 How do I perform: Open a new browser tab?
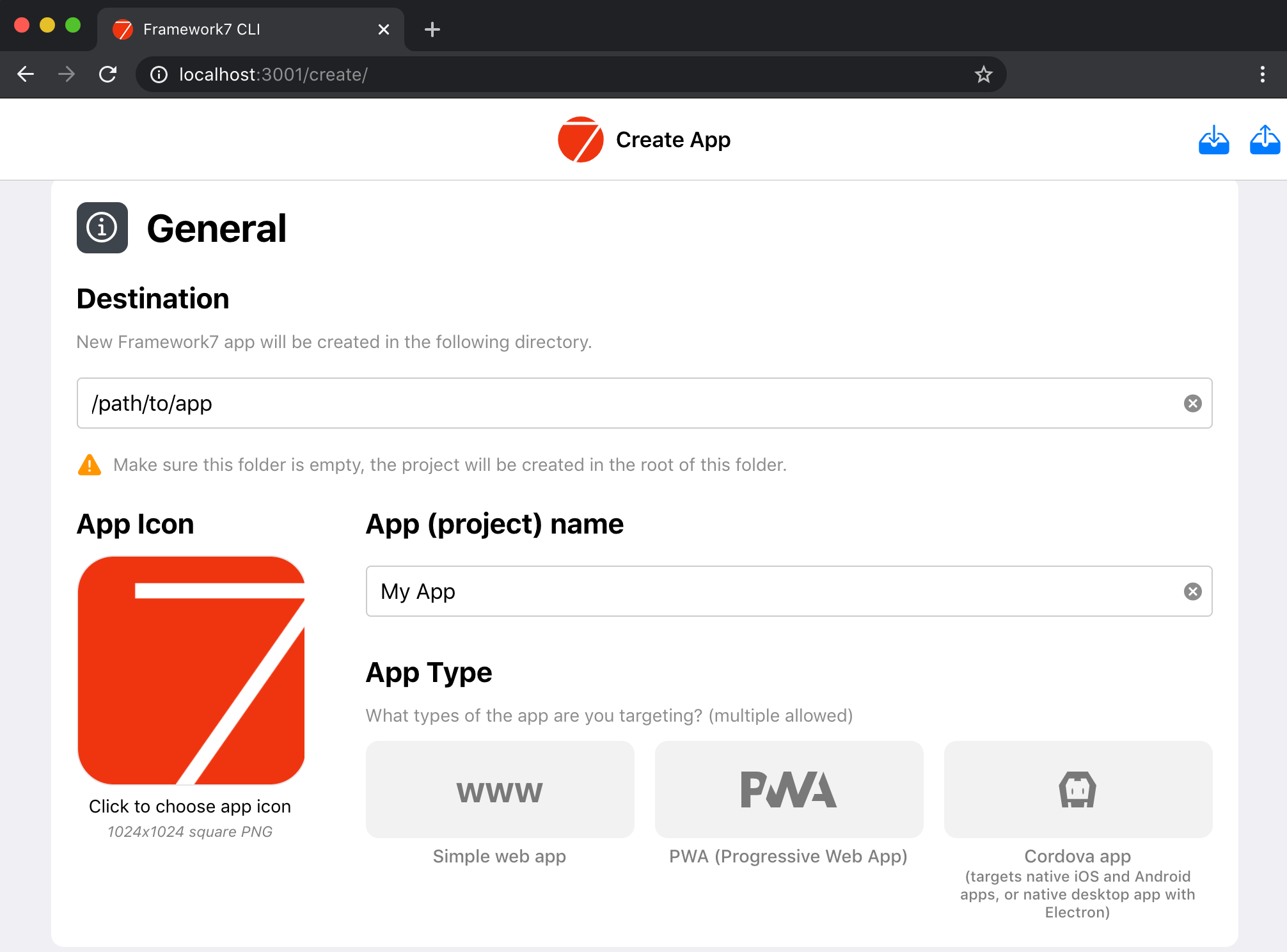pos(432,29)
